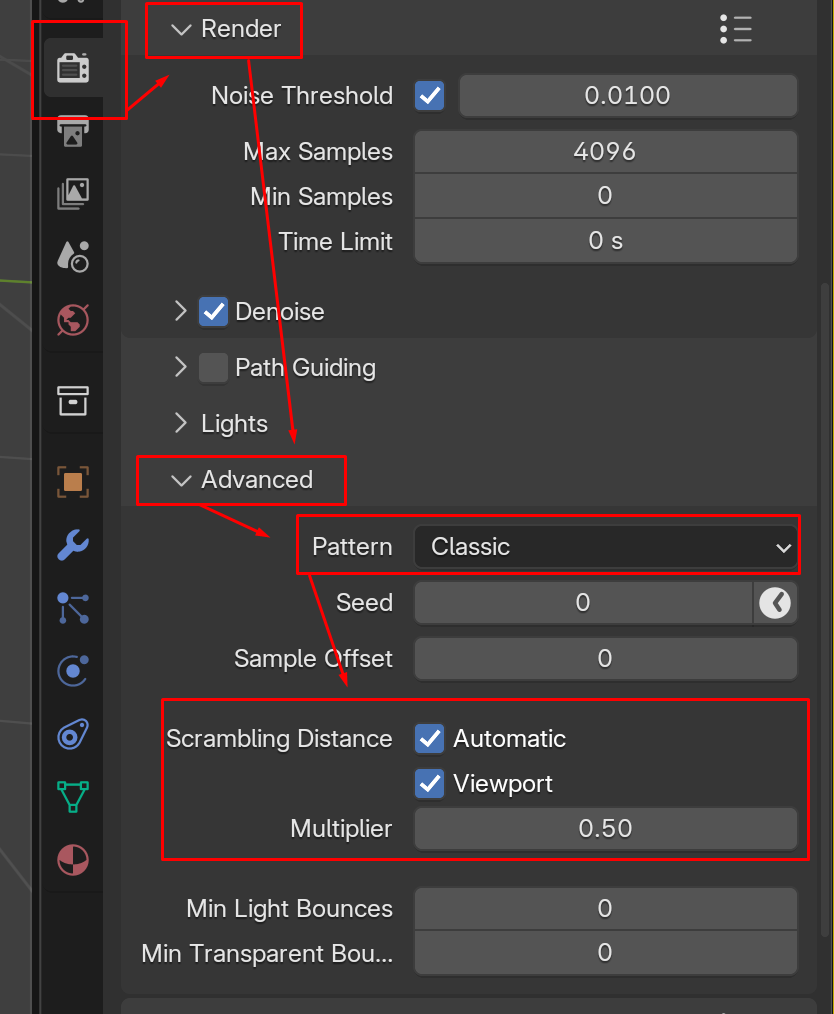
Task: Click the Denoise label text
Action: pos(280,312)
